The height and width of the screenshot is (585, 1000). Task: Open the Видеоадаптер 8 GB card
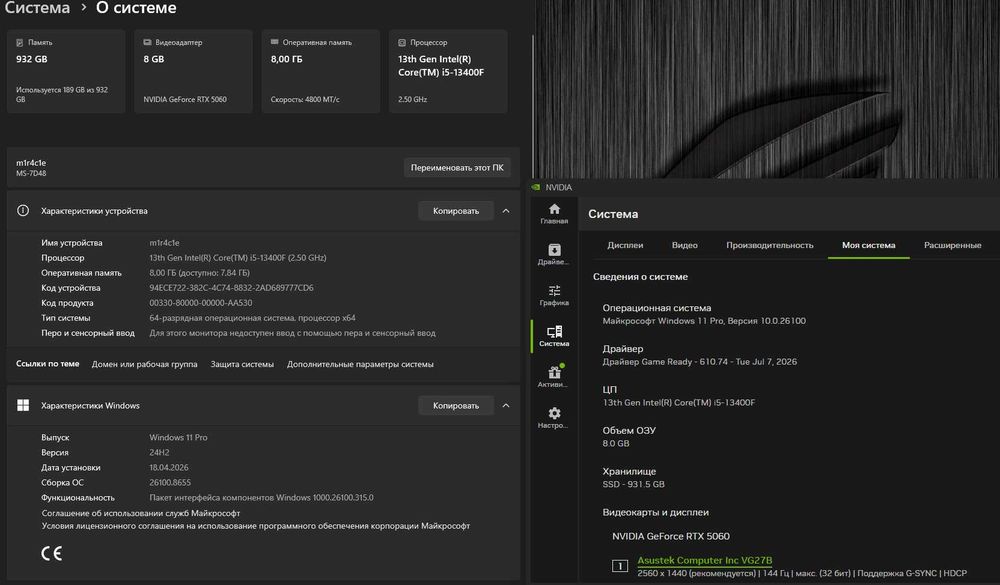[x=193, y=71]
